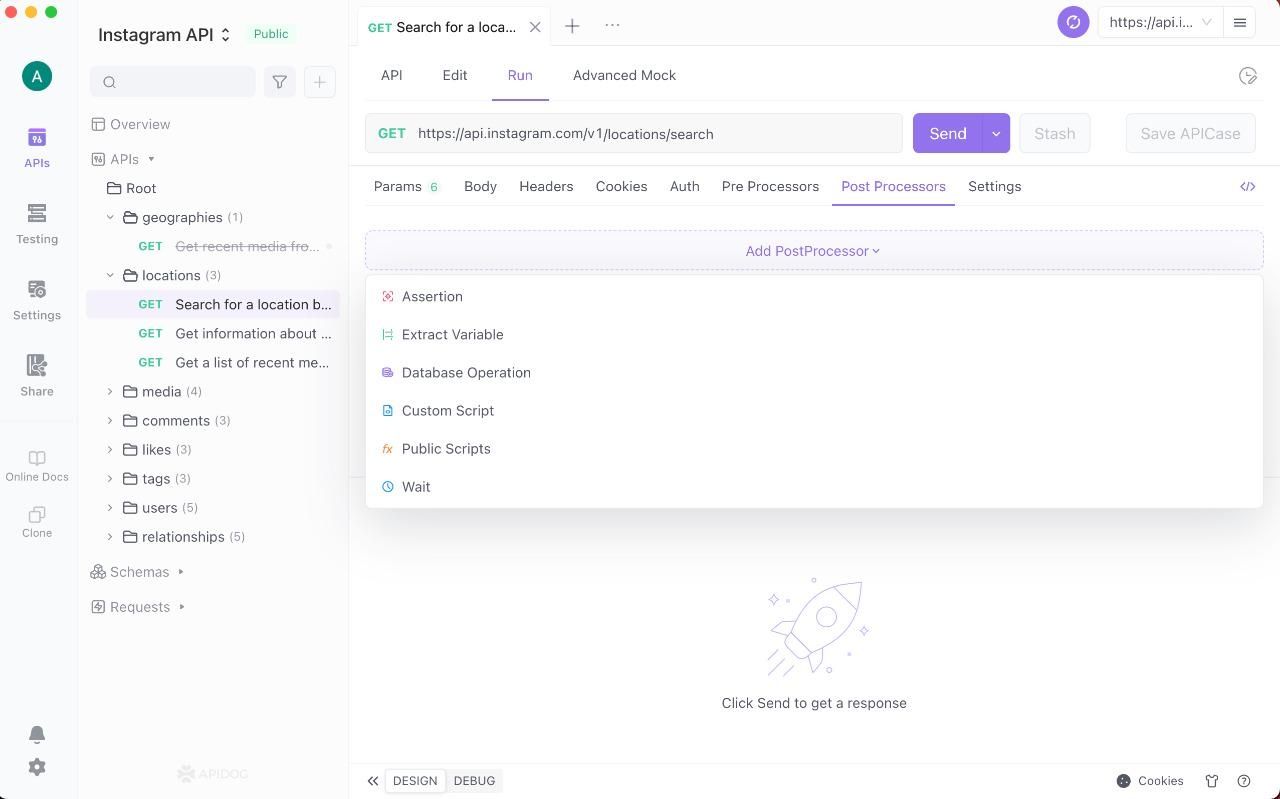Open app settings gear icon

coord(37,767)
